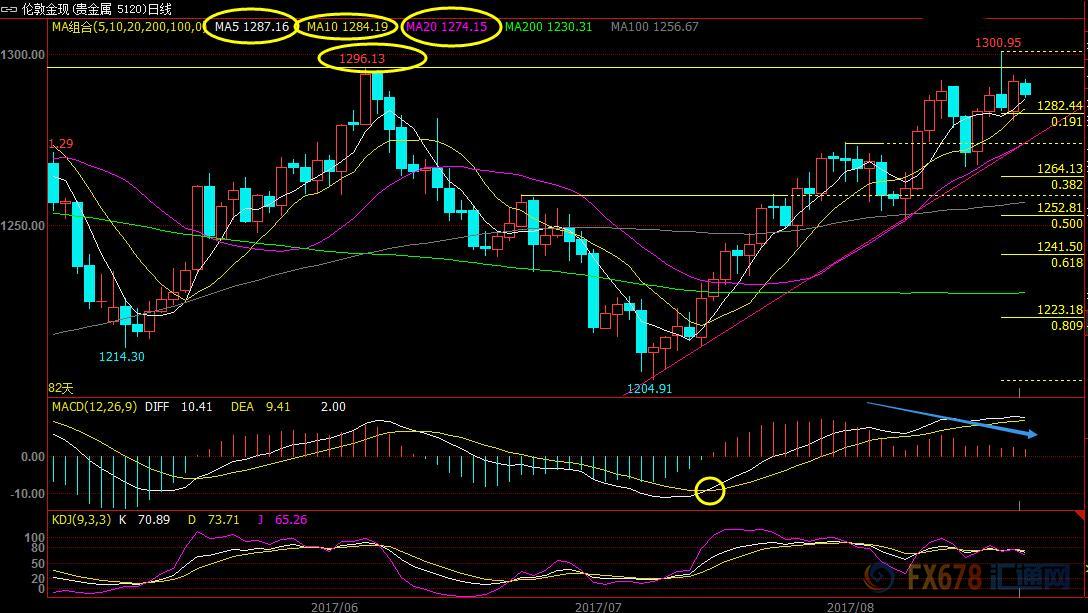Click the 2017/07 date on the time axis
The image size is (1088, 613).
coord(599,606)
